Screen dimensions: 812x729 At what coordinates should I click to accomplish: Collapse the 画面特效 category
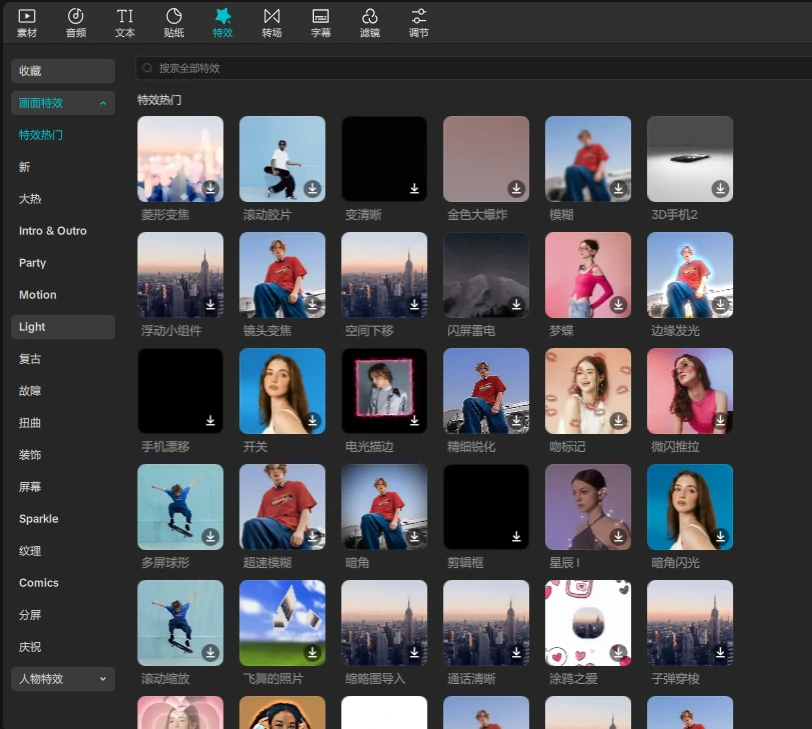102,103
